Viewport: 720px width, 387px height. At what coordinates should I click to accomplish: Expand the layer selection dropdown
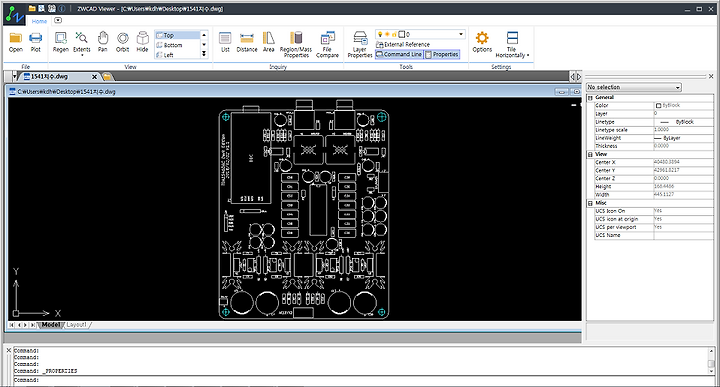(x=461, y=34)
